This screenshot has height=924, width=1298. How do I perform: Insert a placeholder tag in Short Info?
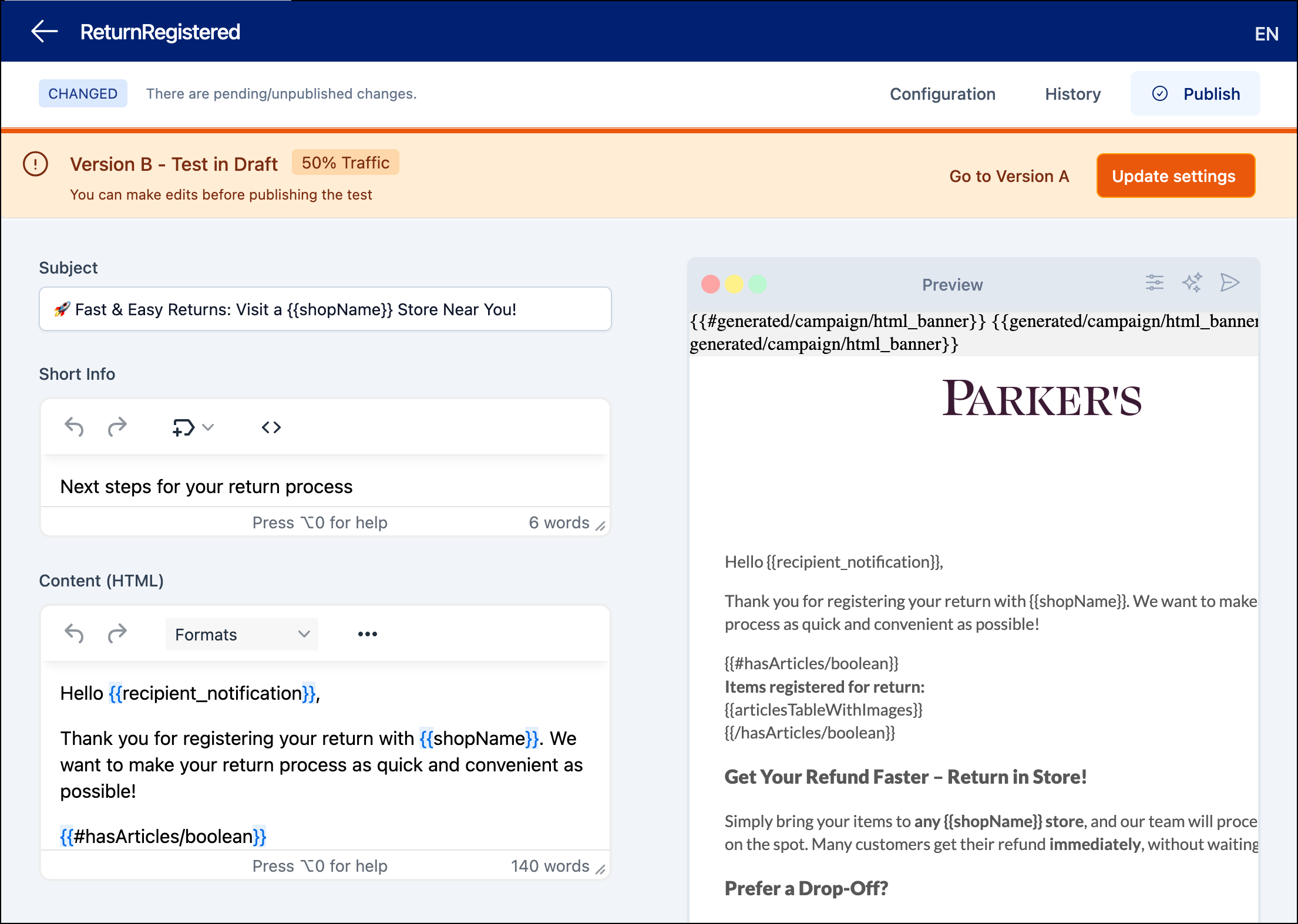(x=182, y=427)
